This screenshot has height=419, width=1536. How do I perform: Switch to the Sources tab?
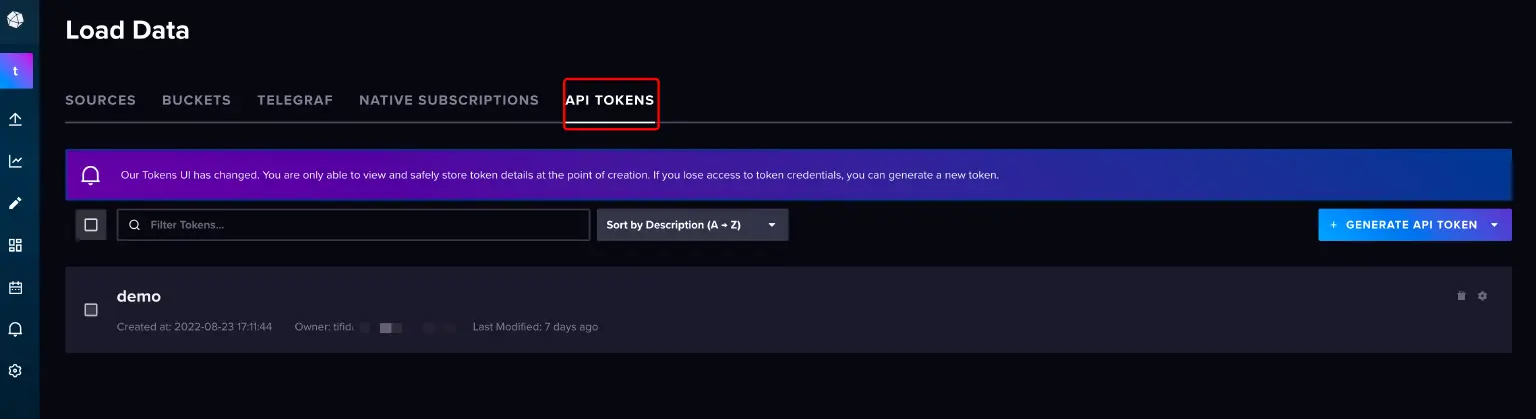pos(100,100)
